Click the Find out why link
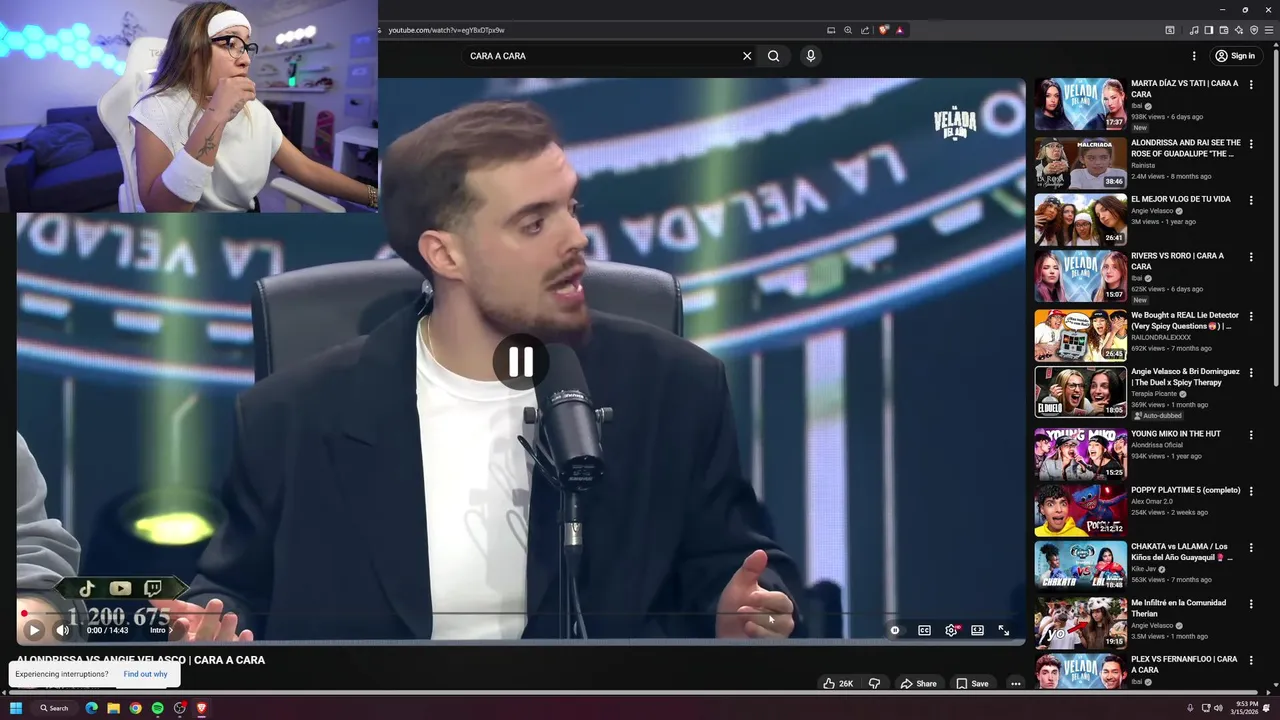This screenshot has width=1280, height=720. [x=145, y=674]
